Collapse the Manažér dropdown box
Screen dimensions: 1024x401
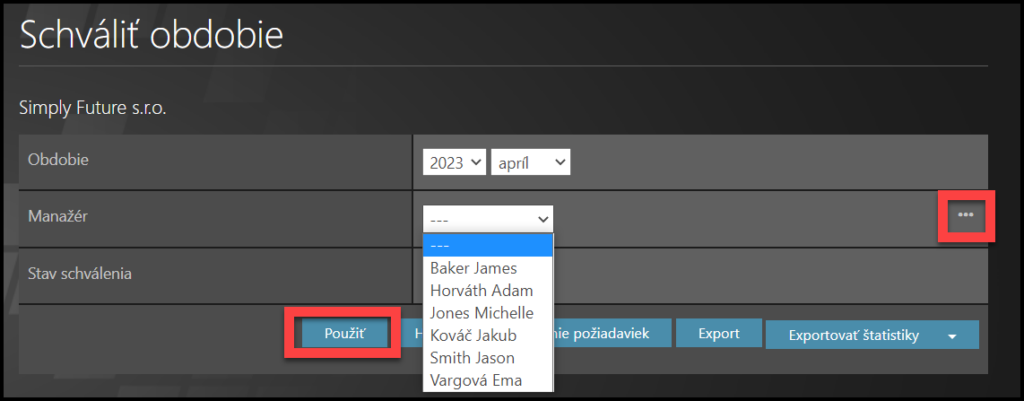coord(488,218)
